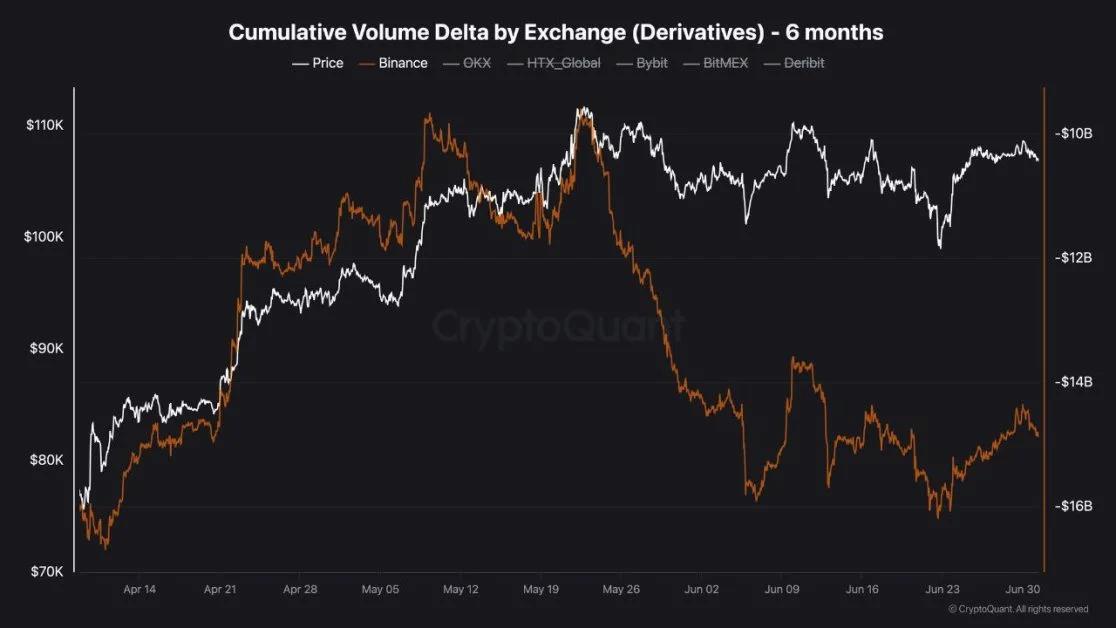Click the white Price line marker icon

pyautogui.click(x=300, y=64)
